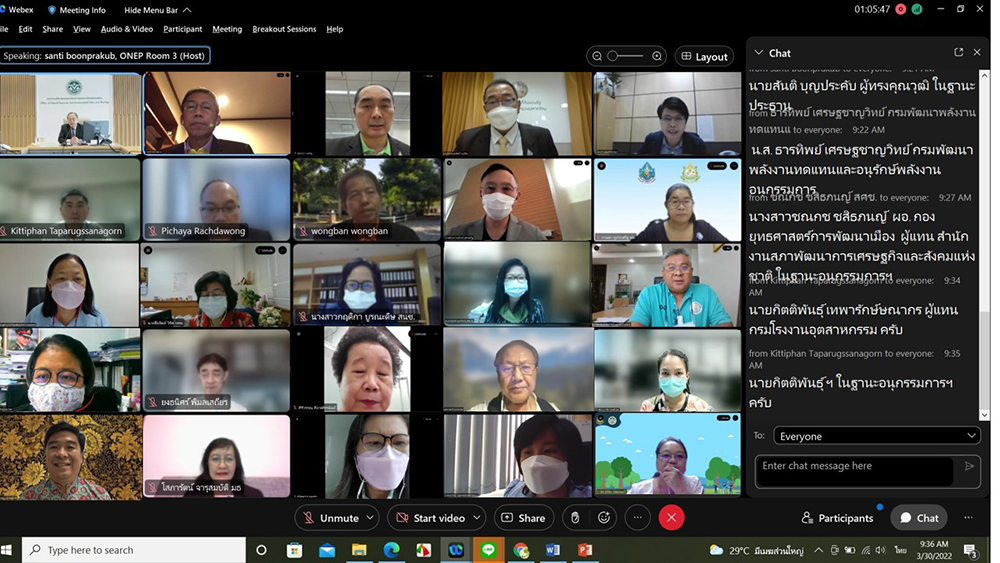Open the To: Everyone recipient dropdown
Image resolution: width=1000 pixels, height=563 pixels.
pyautogui.click(x=877, y=436)
